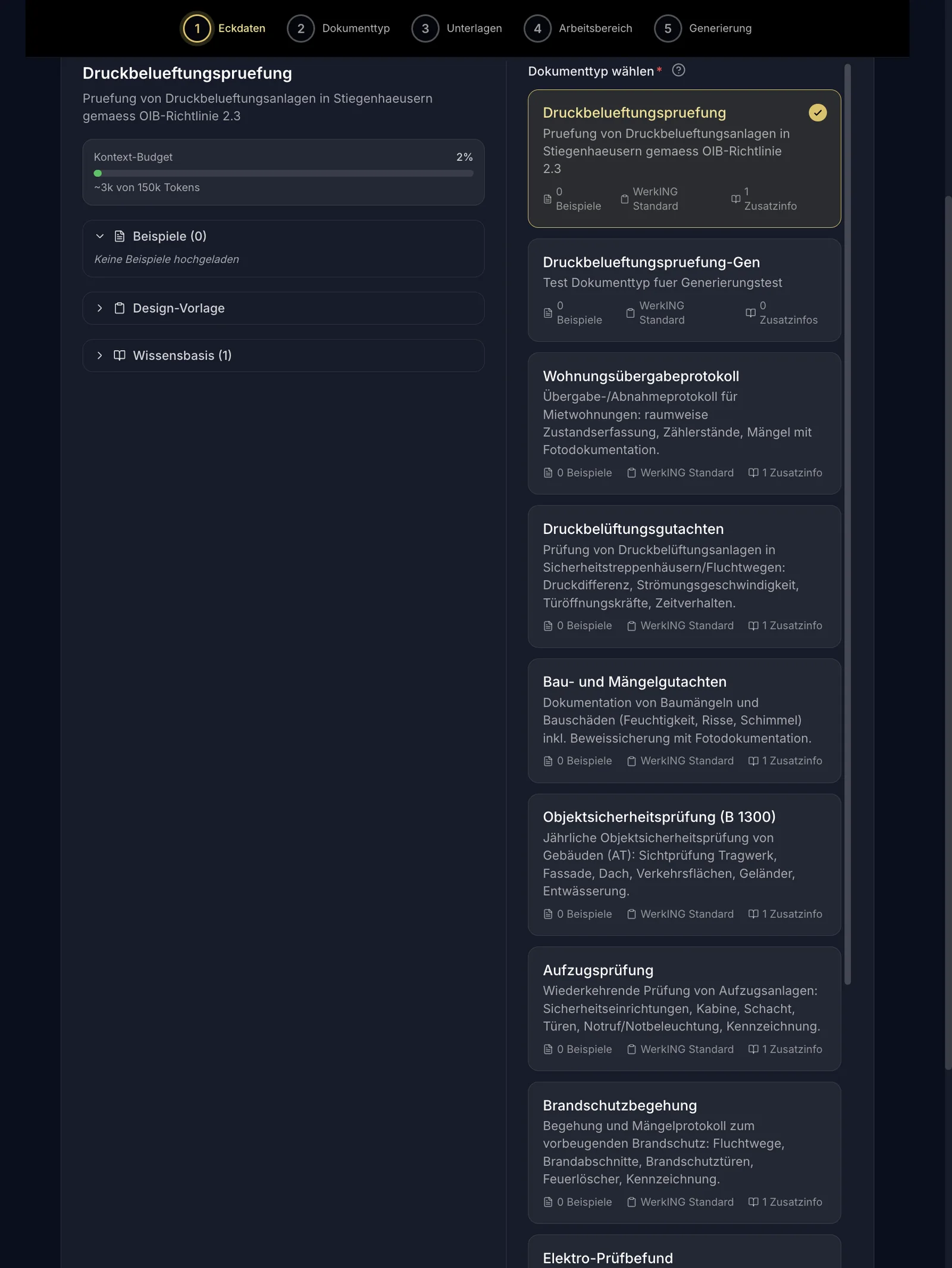Select the Wohnungsübergabeprotokoll document type
This screenshot has width=952, height=1268.
coord(684,423)
